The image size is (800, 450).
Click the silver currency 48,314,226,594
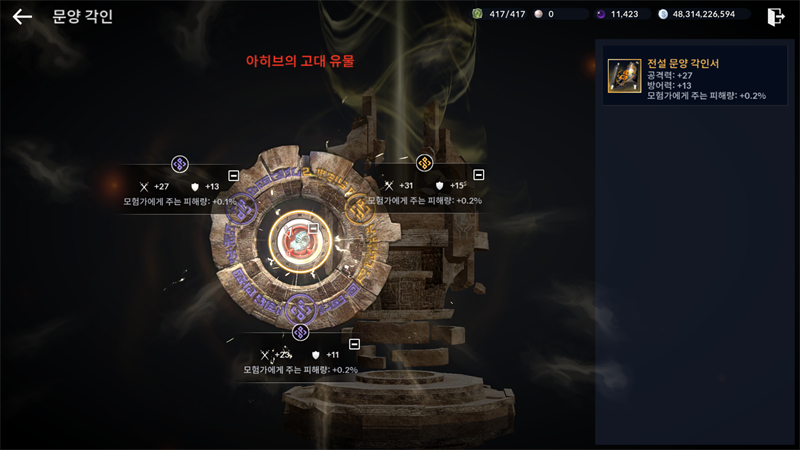pyautogui.click(x=697, y=14)
